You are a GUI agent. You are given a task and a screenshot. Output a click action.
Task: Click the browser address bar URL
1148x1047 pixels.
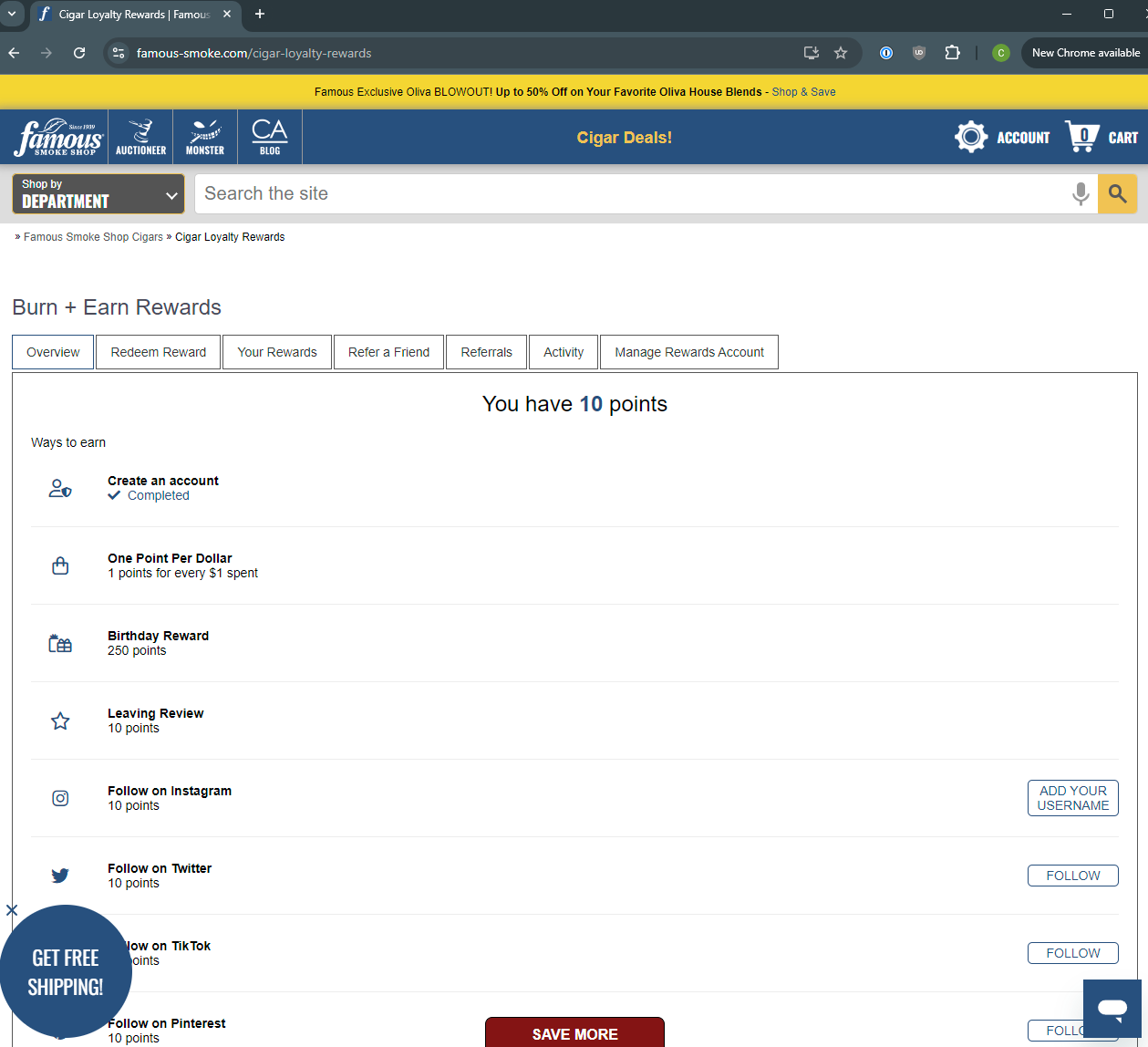coord(254,53)
